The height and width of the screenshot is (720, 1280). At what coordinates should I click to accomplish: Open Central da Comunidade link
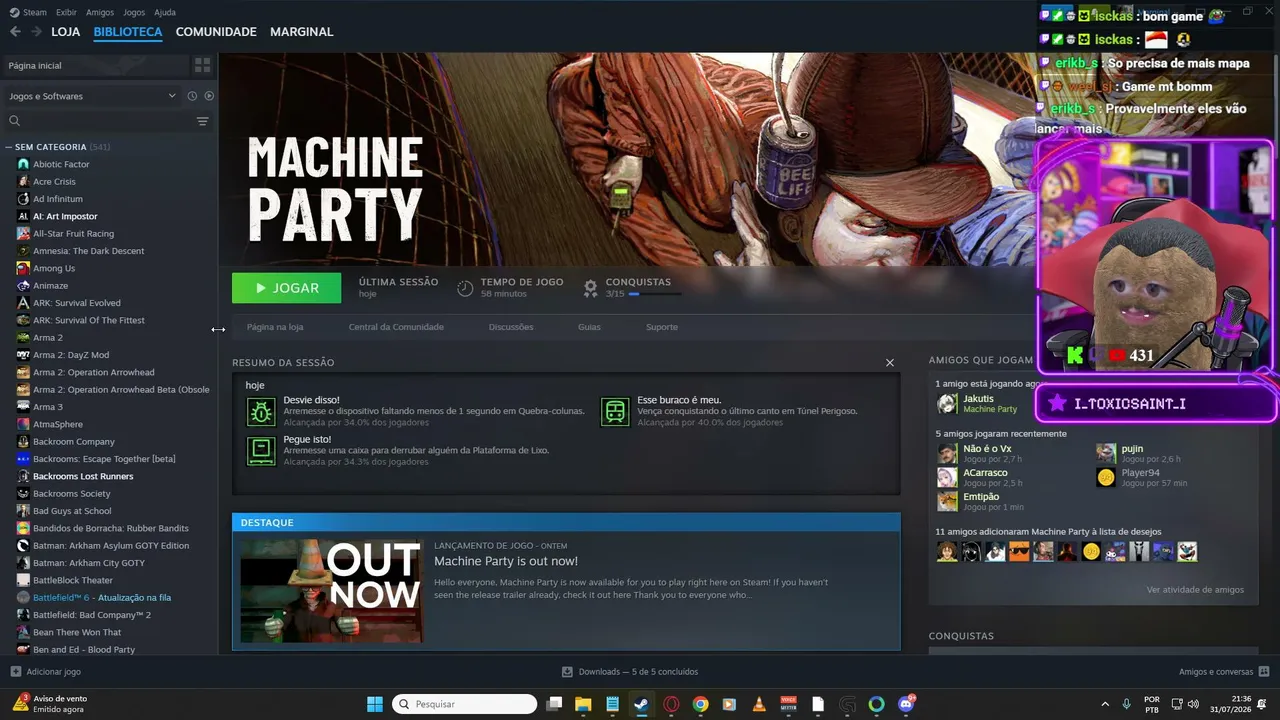[x=396, y=327]
